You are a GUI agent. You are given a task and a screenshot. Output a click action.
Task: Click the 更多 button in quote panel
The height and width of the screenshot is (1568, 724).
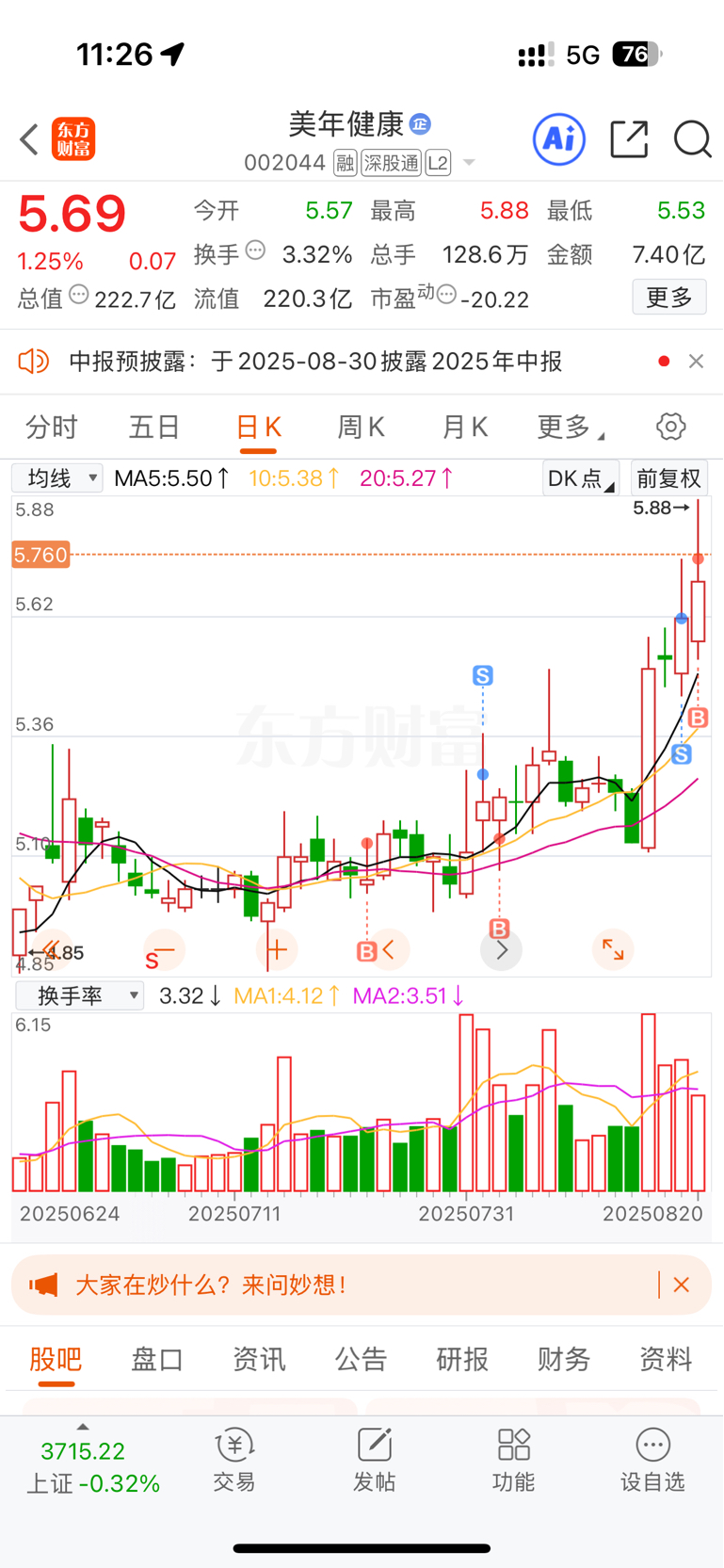pyautogui.click(x=669, y=298)
